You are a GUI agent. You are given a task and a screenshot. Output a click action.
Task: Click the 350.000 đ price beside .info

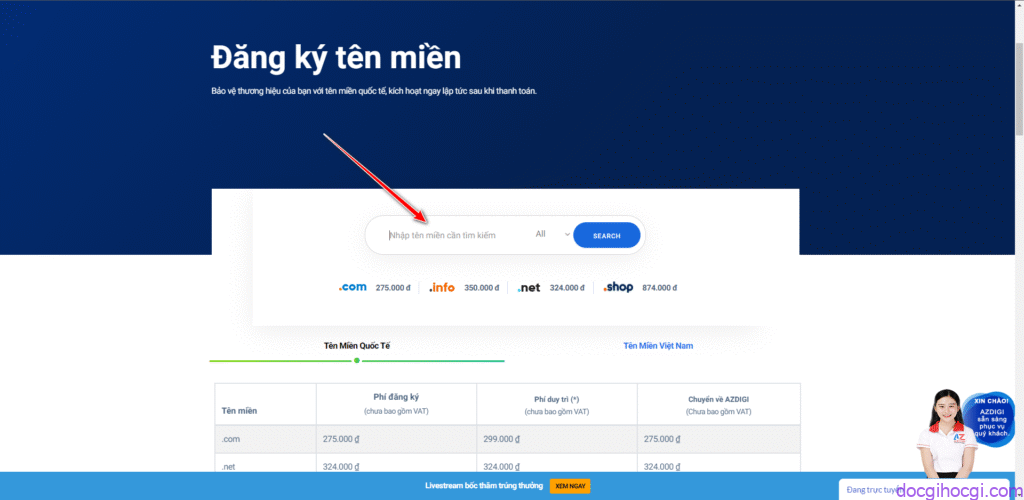482,288
